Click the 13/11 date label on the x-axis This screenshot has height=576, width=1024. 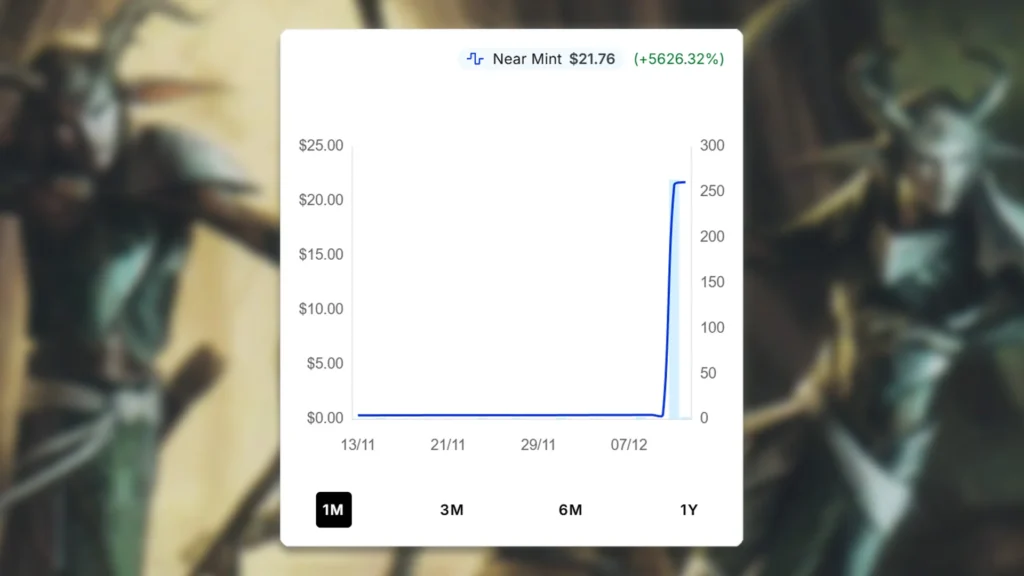(358, 445)
